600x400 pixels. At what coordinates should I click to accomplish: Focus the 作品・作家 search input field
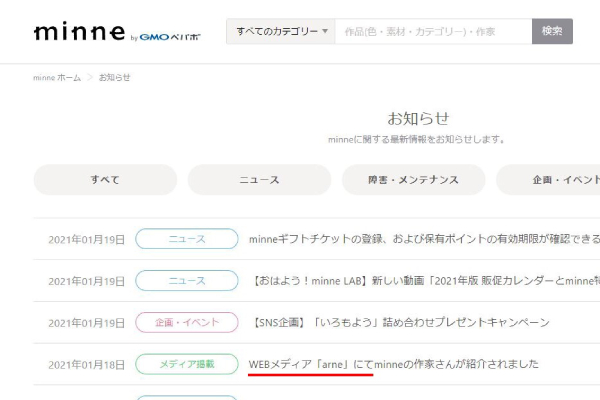(x=434, y=31)
